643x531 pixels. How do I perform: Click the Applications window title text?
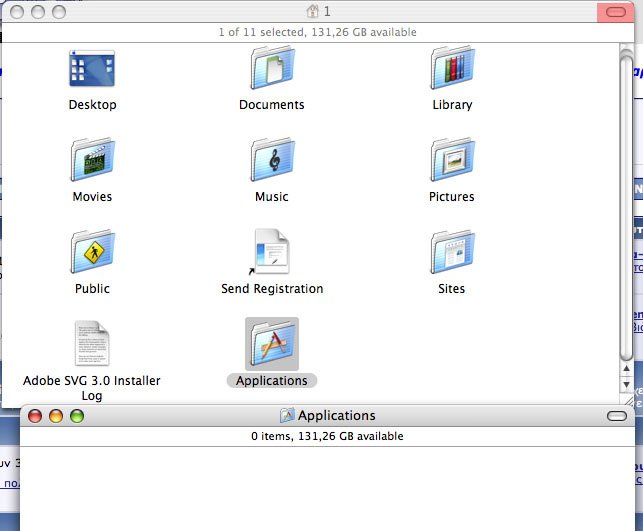tap(337, 415)
